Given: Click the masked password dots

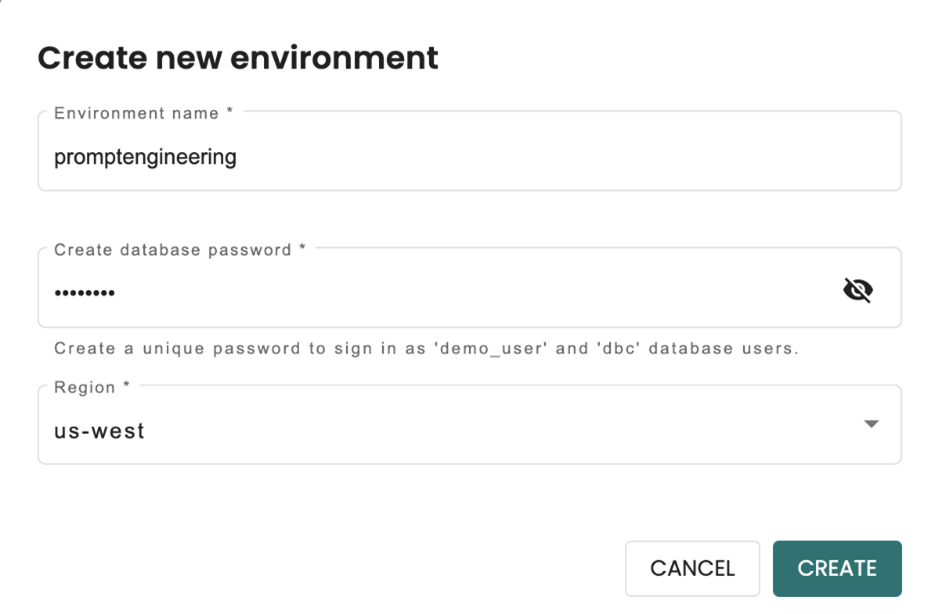Looking at the screenshot, I should tap(84, 293).
